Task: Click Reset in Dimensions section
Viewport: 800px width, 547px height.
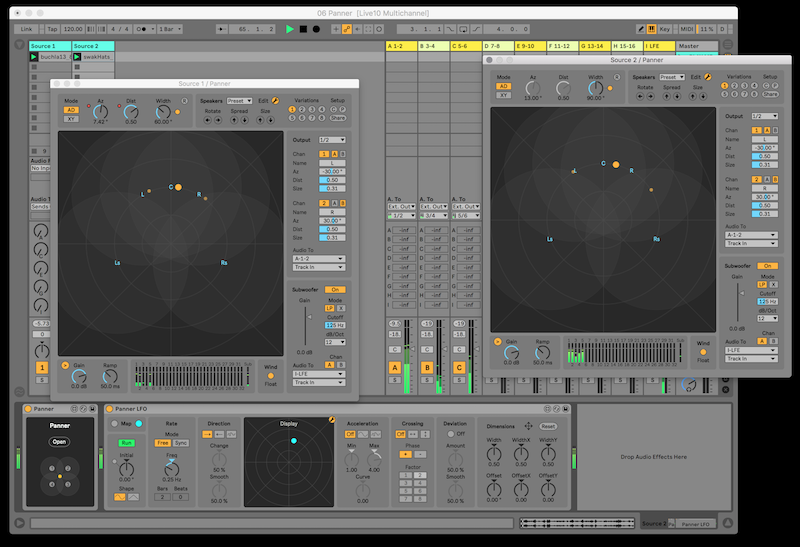Action: [x=548, y=426]
